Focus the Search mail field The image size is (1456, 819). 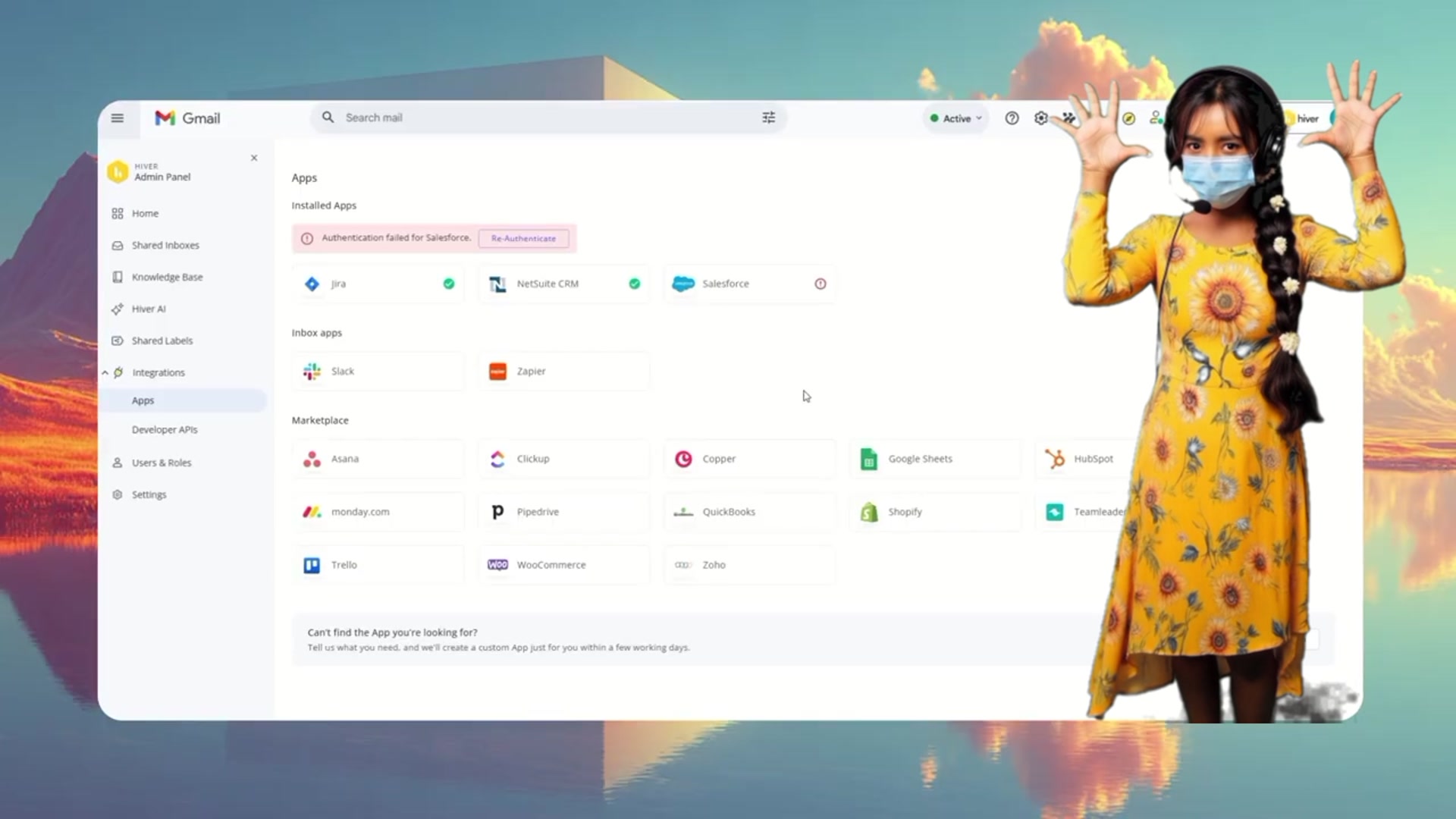(548, 118)
